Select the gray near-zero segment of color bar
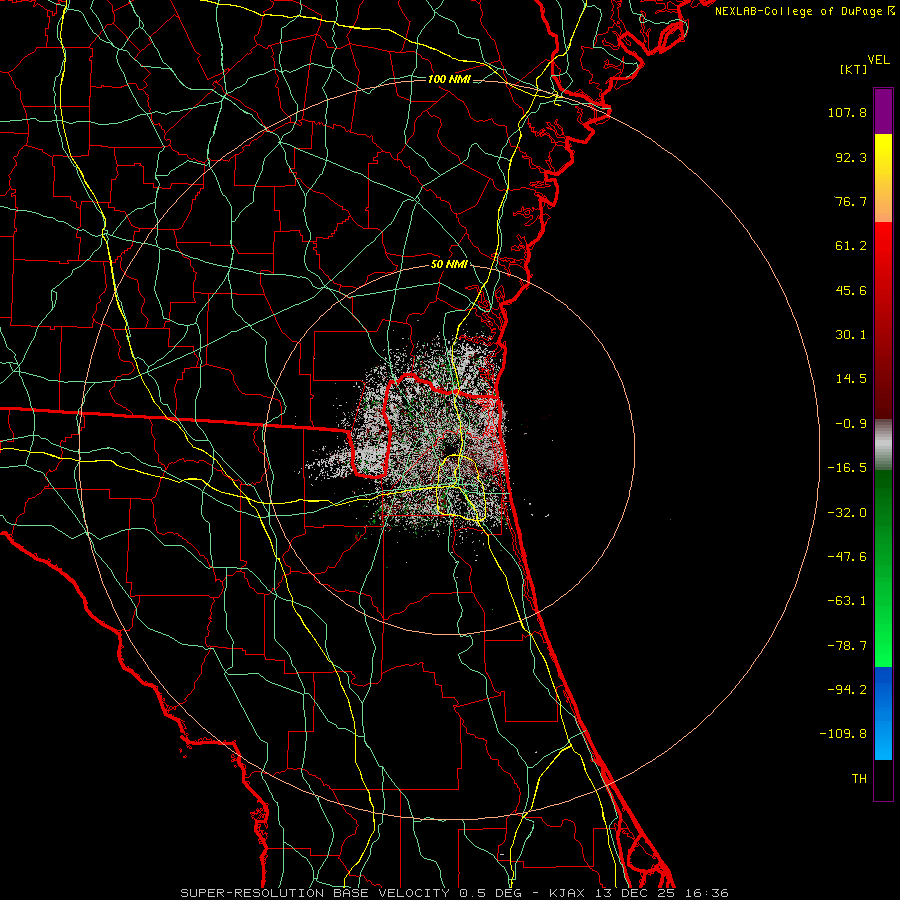The height and width of the screenshot is (900, 900). pos(883,445)
